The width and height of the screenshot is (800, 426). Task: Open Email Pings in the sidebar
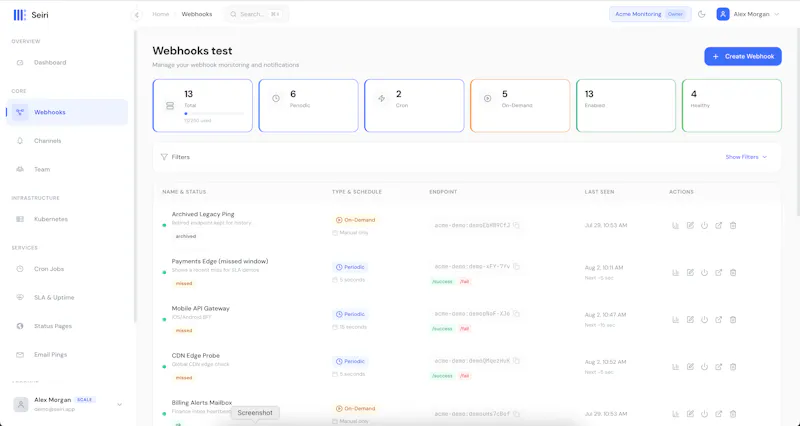(x=51, y=355)
